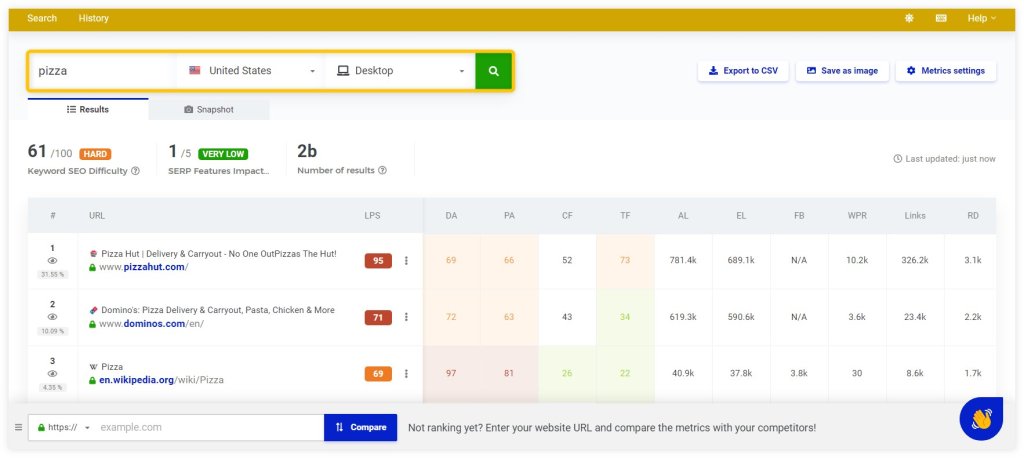The height and width of the screenshot is (458, 1024).
Task: Open the en.wikipedia.org/wiki/Pizza link
Action: coord(161,380)
